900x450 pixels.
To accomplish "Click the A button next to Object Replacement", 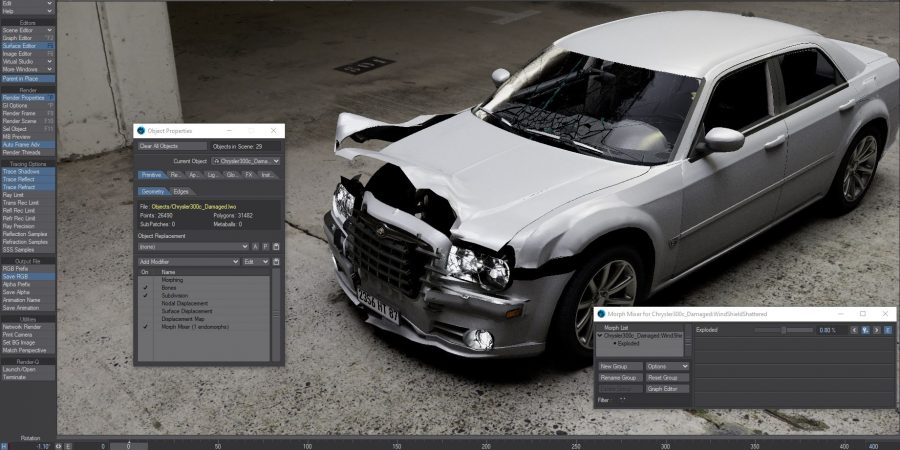I will [x=255, y=247].
